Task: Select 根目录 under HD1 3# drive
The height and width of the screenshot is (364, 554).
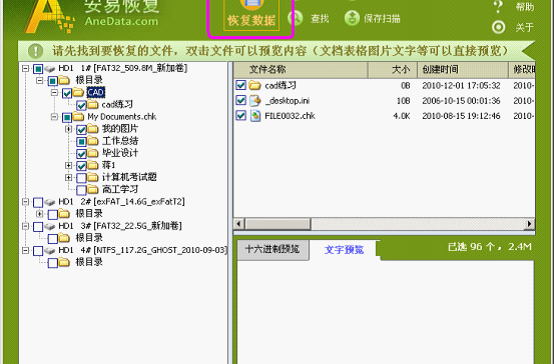Action: point(89,238)
